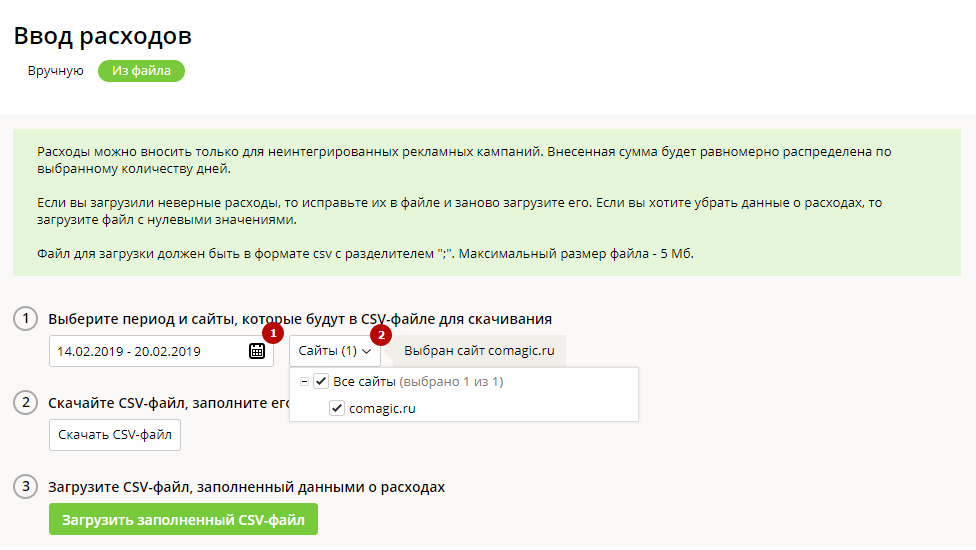Select the 'Из файла' tab

(141, 71)
